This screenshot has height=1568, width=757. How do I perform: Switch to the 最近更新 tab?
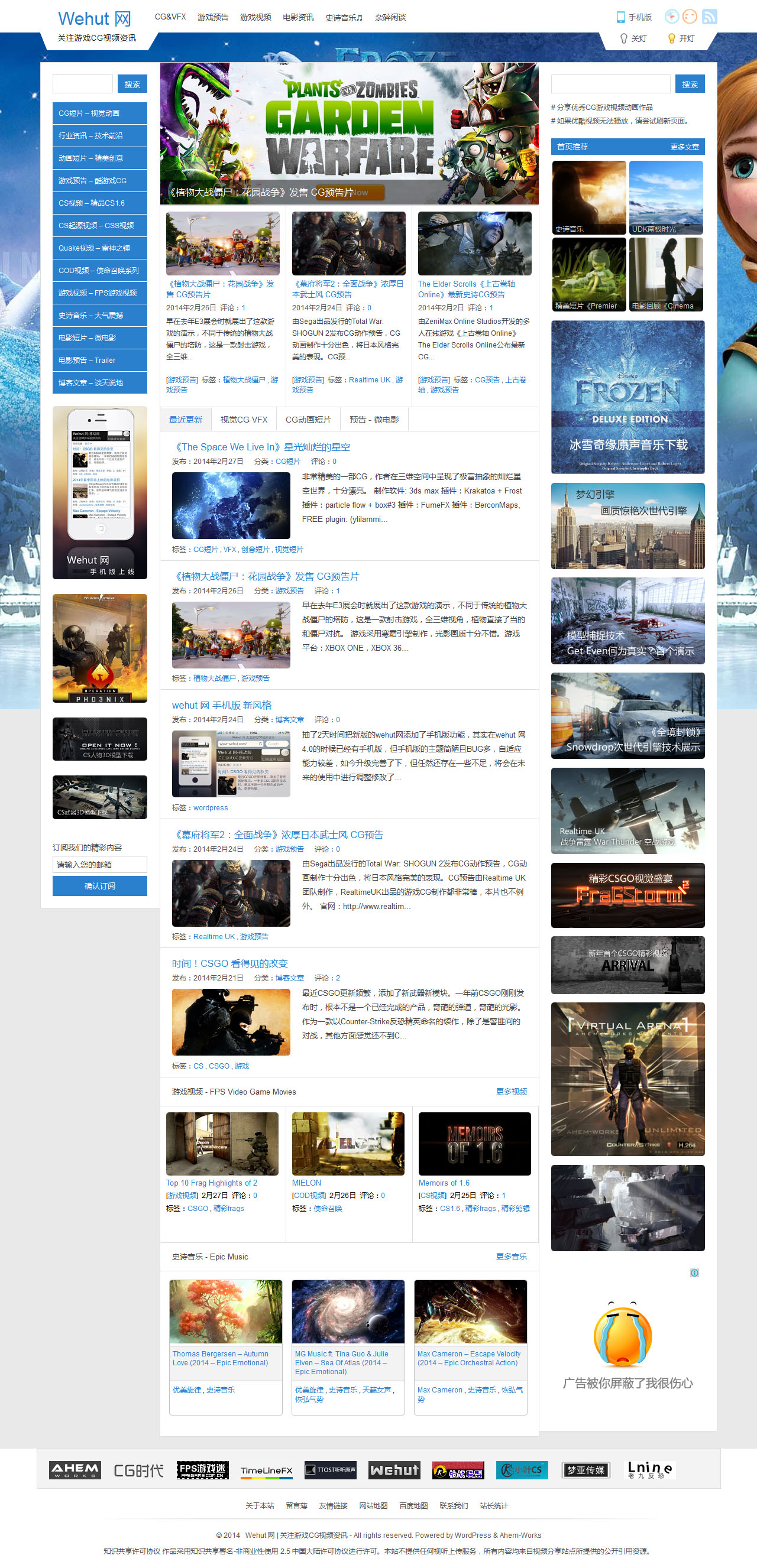[x=186, y=420]
